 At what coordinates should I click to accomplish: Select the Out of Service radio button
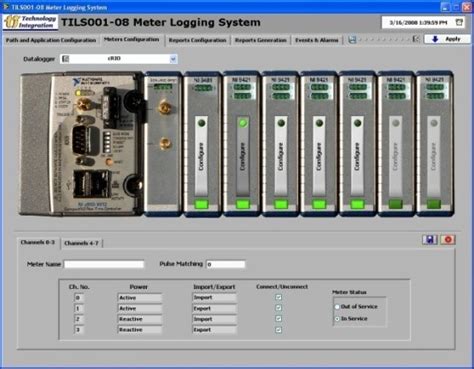[337, 307]
